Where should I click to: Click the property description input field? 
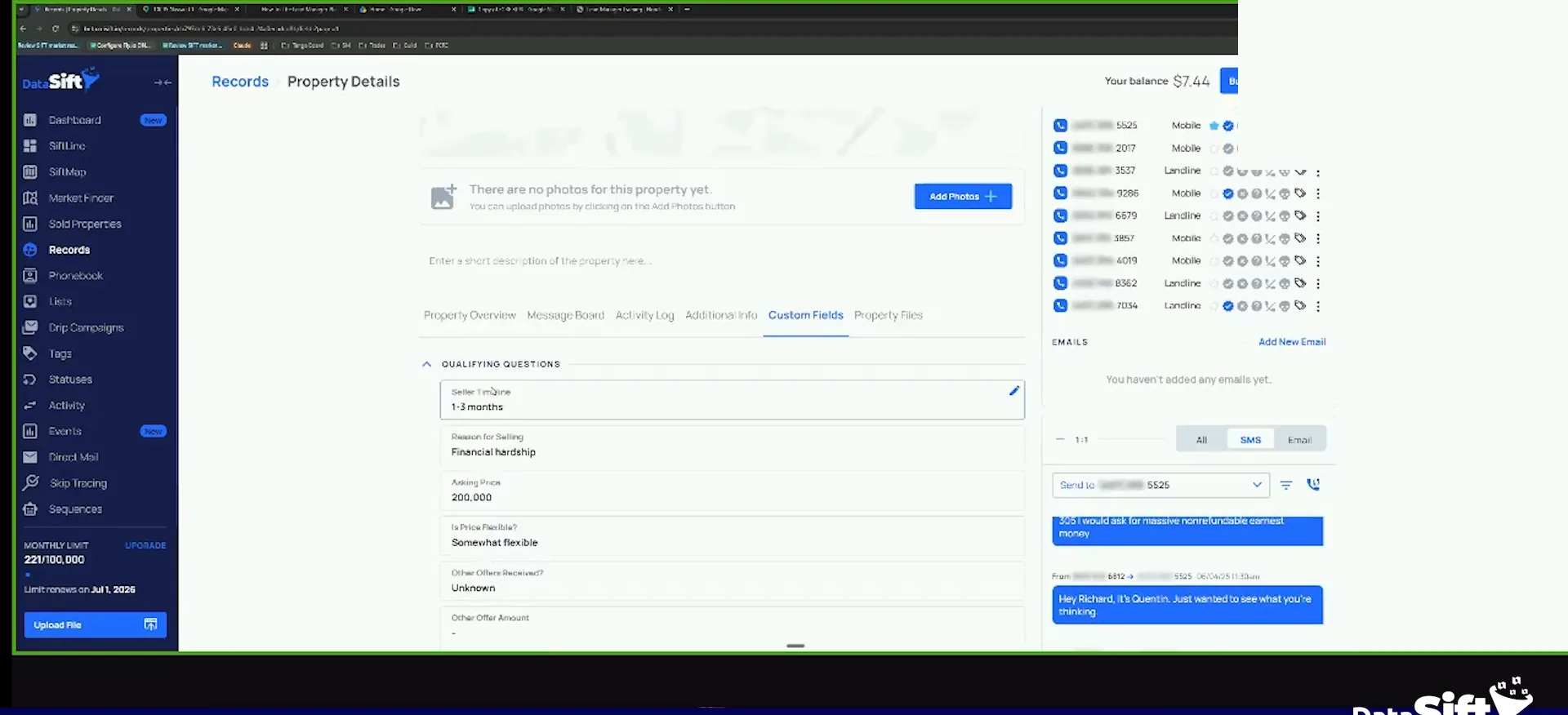722,261
